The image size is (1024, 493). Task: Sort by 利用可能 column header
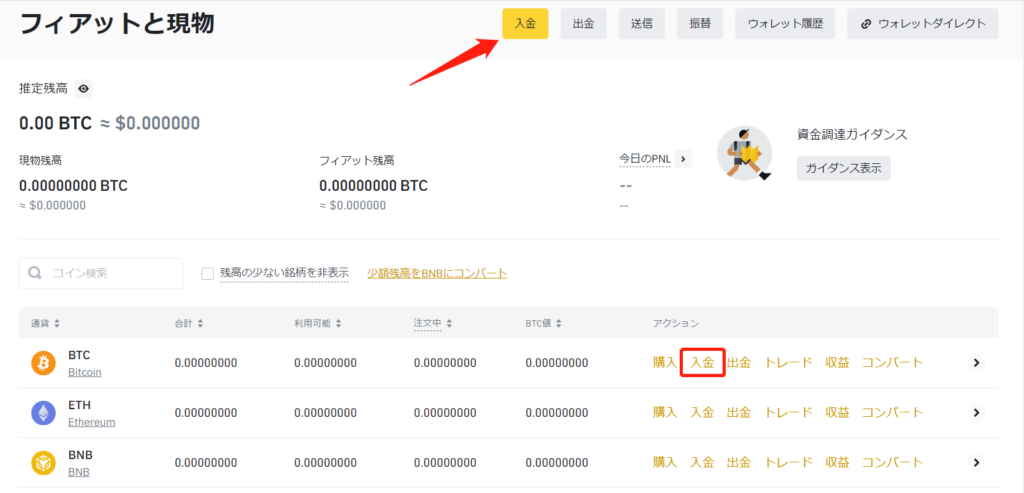[x=317, y=323]
